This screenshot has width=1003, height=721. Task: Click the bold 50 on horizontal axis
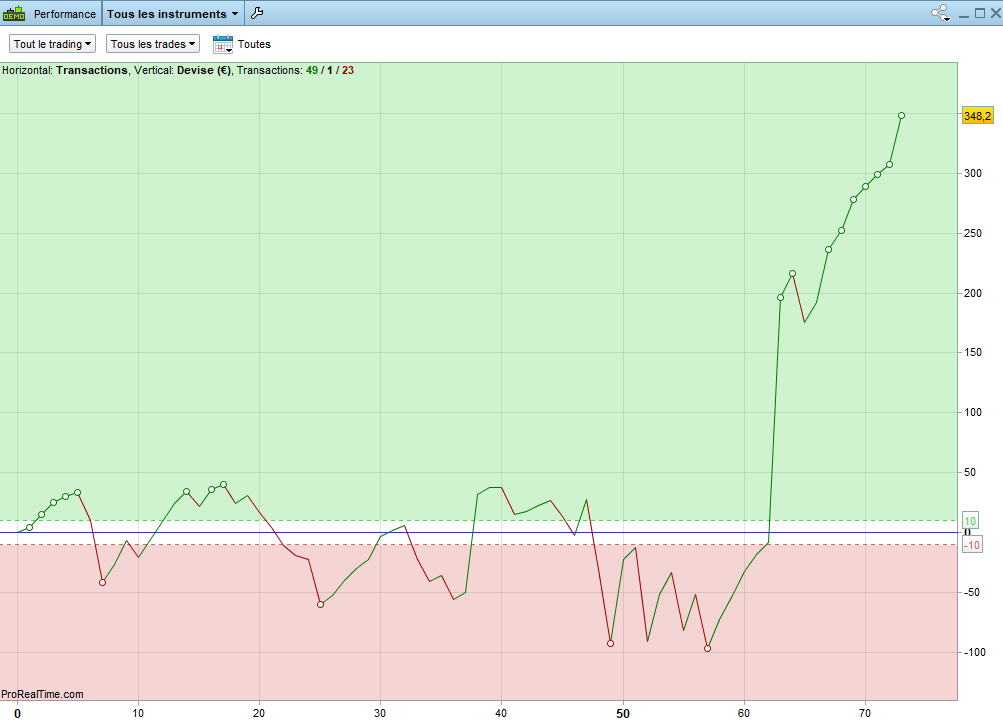coord(623,713)
